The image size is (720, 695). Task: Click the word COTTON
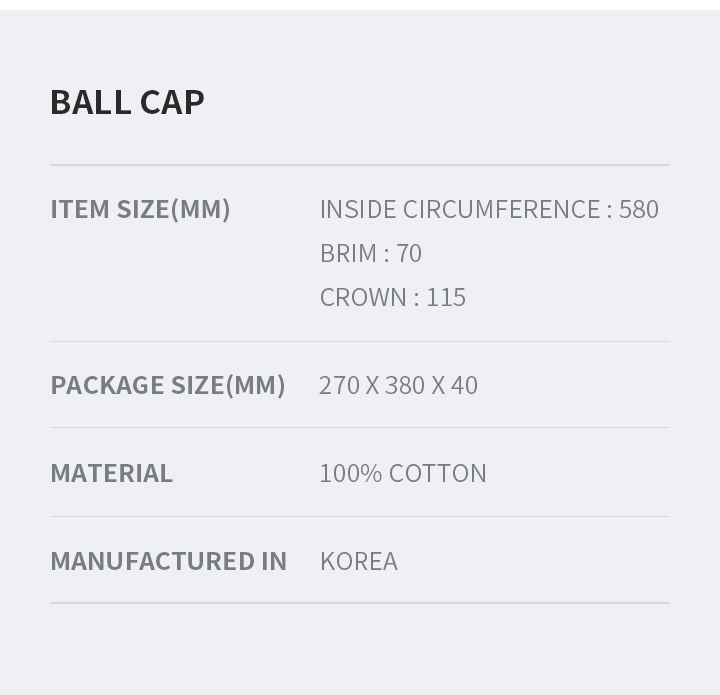click(437, 473)
